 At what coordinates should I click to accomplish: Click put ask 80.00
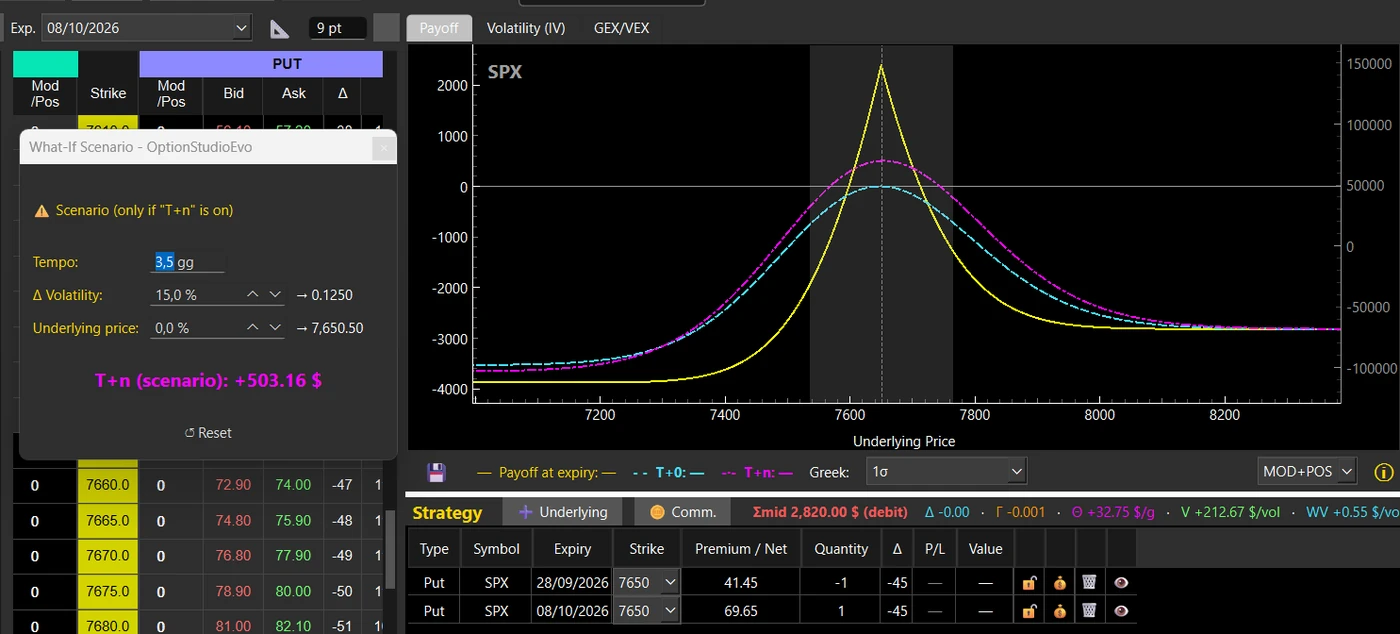pyautogui.click(x=294, y=591)
